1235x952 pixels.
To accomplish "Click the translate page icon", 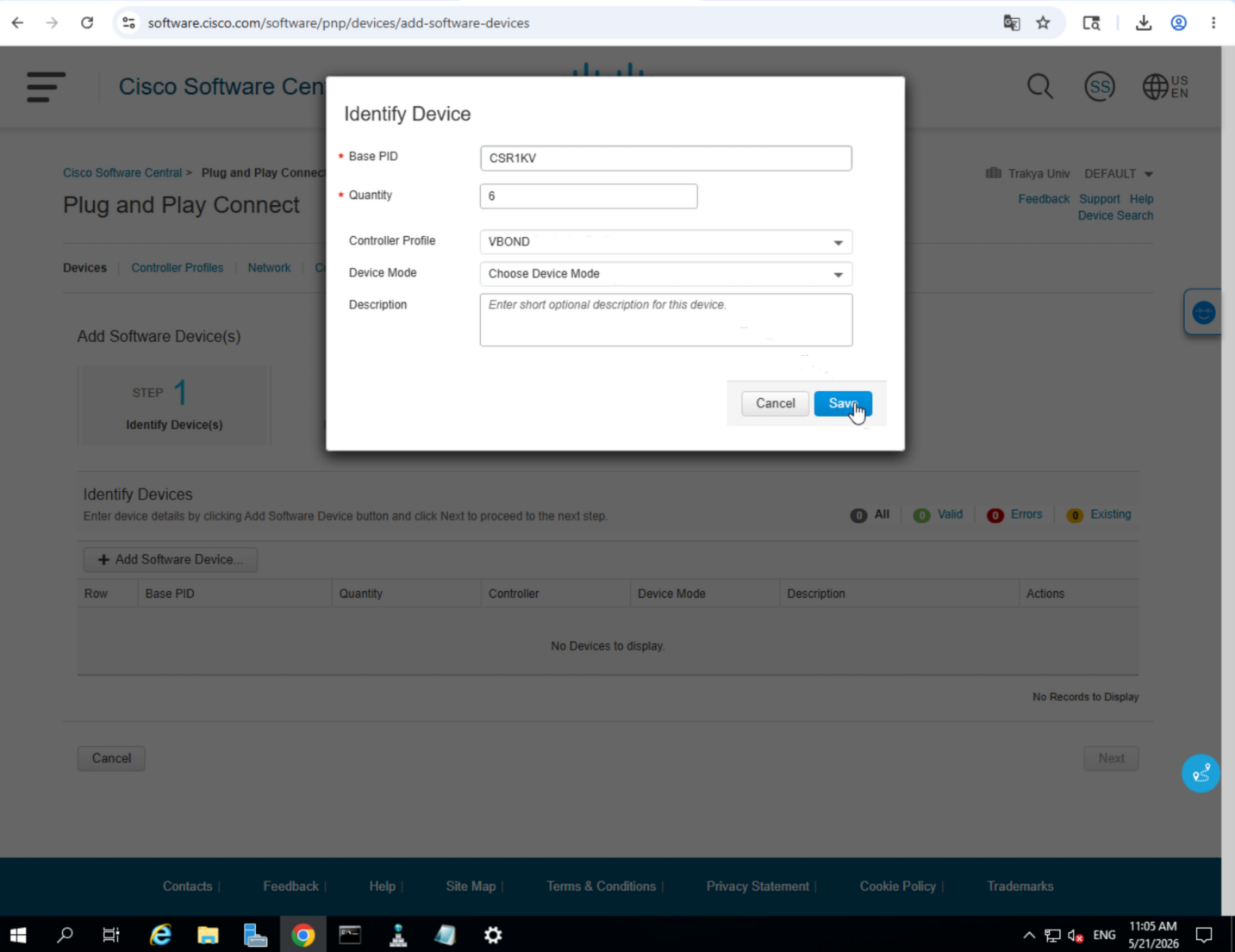I will click(1012, 23).
